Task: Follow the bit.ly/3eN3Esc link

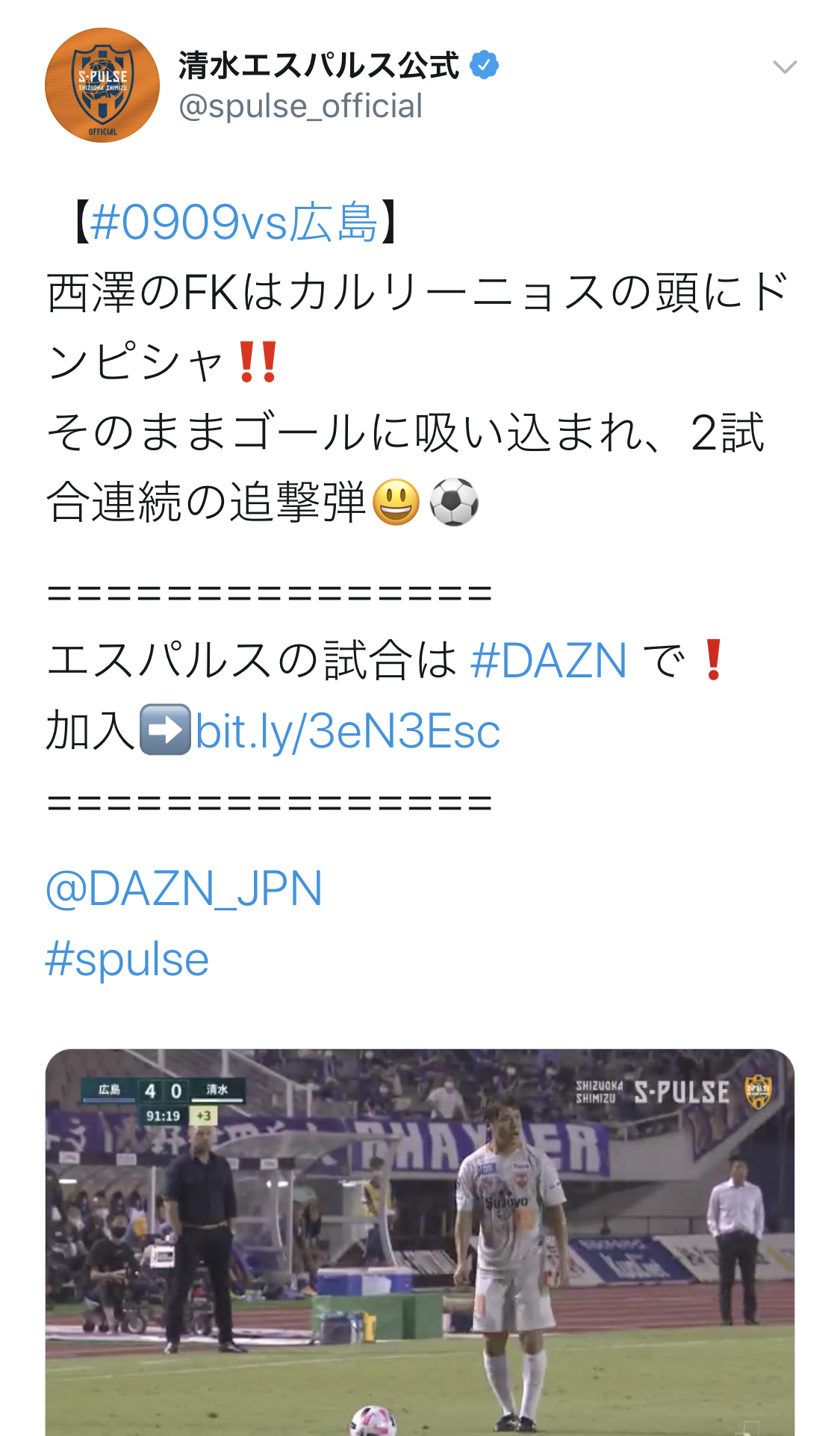Action: 348,730
